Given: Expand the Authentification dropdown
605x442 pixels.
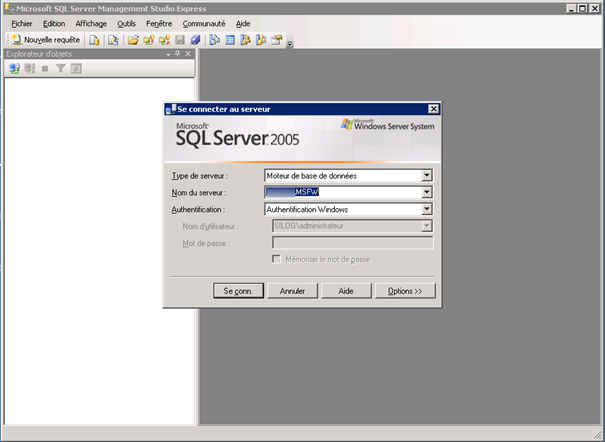Looking at the screenshot, I should pos(426,209).
